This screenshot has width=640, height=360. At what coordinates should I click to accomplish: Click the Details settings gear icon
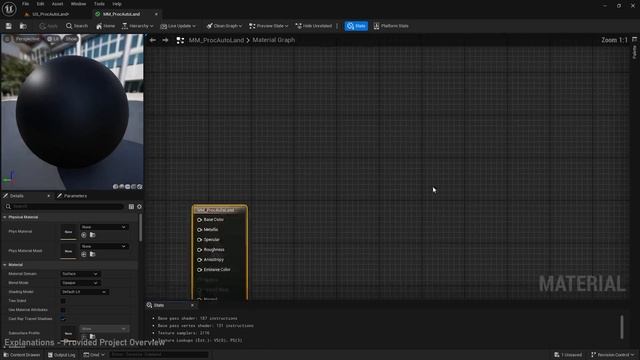tap(139, 207)
